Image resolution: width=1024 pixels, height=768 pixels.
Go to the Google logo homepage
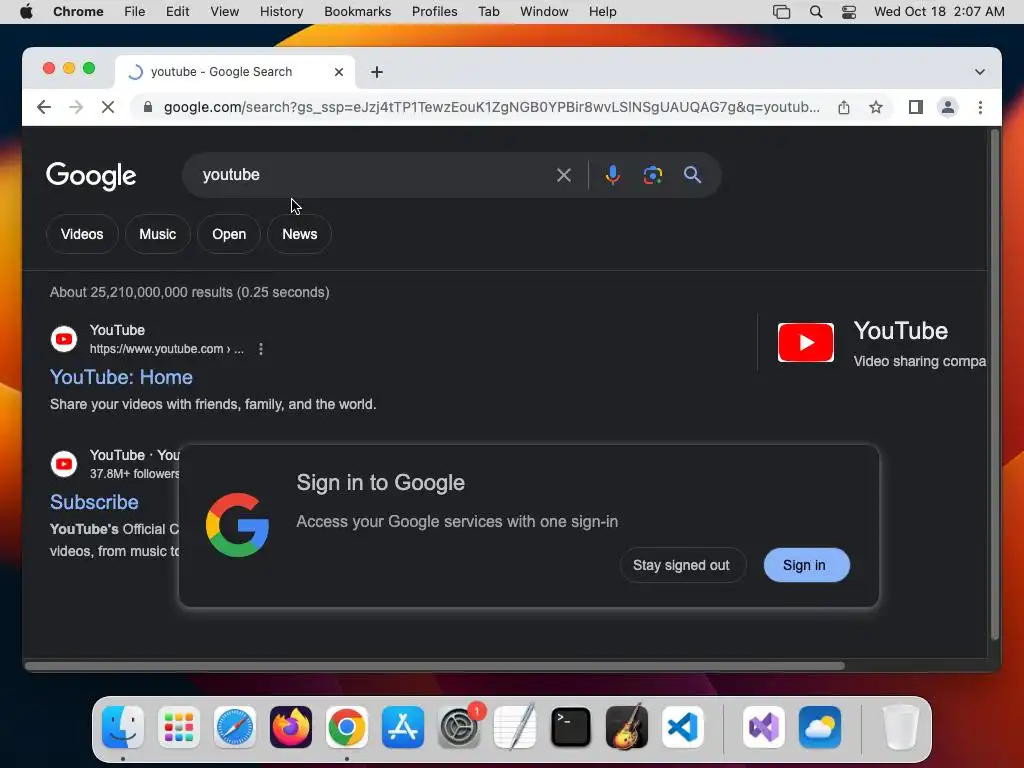pos(91,175)
